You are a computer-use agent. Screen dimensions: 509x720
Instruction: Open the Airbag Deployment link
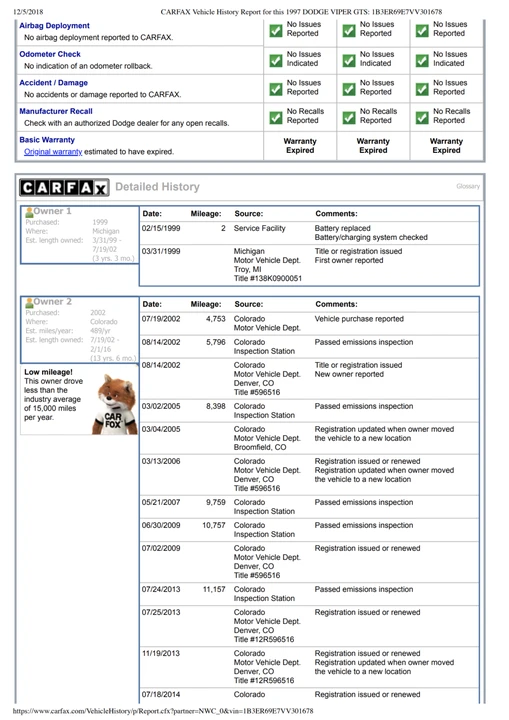coord(54,26)
